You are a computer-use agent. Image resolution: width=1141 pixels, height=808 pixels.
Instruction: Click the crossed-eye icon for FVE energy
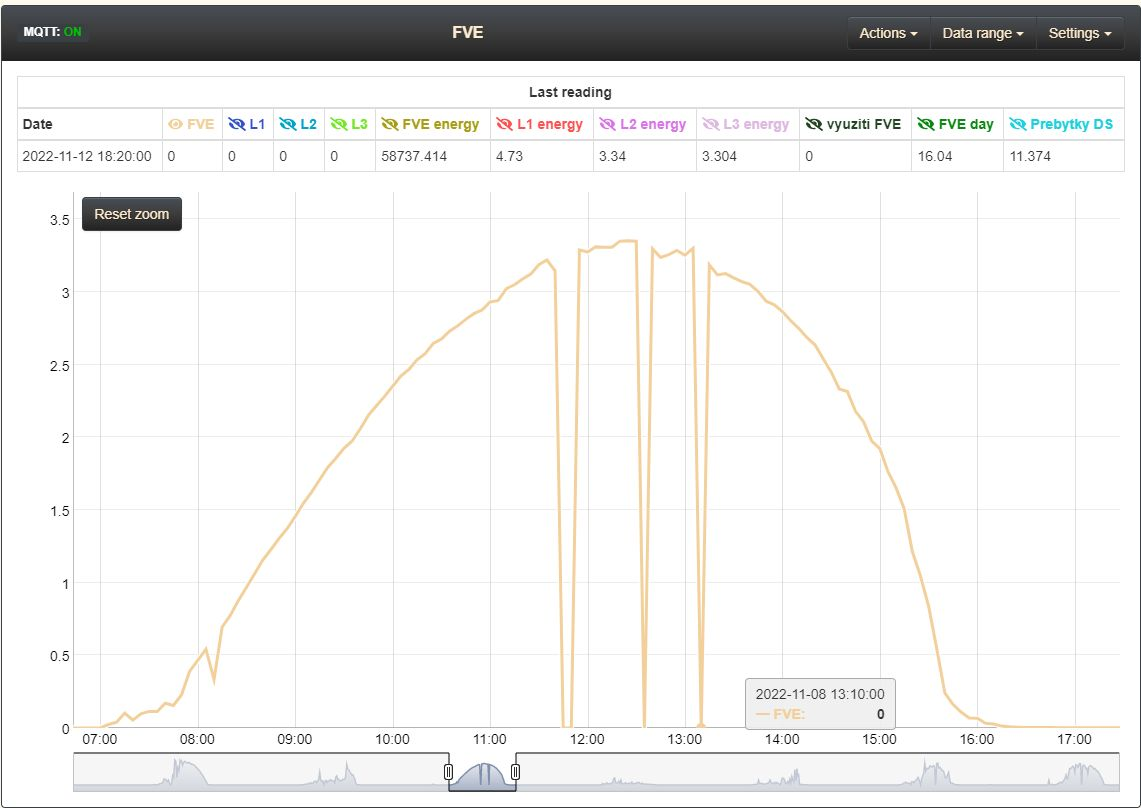(390, 125)
